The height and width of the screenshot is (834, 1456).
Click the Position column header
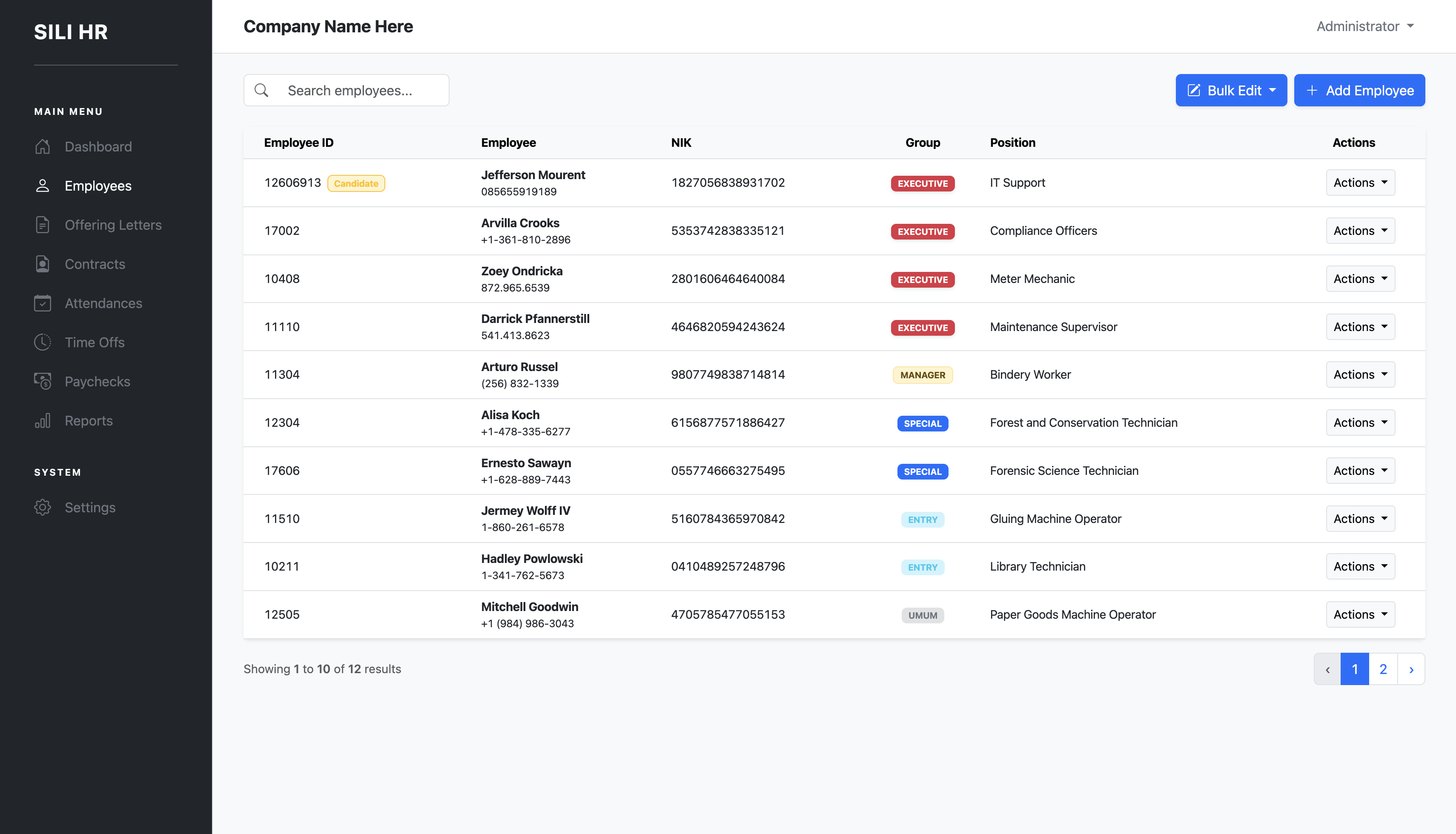(x=1012, y=143)
